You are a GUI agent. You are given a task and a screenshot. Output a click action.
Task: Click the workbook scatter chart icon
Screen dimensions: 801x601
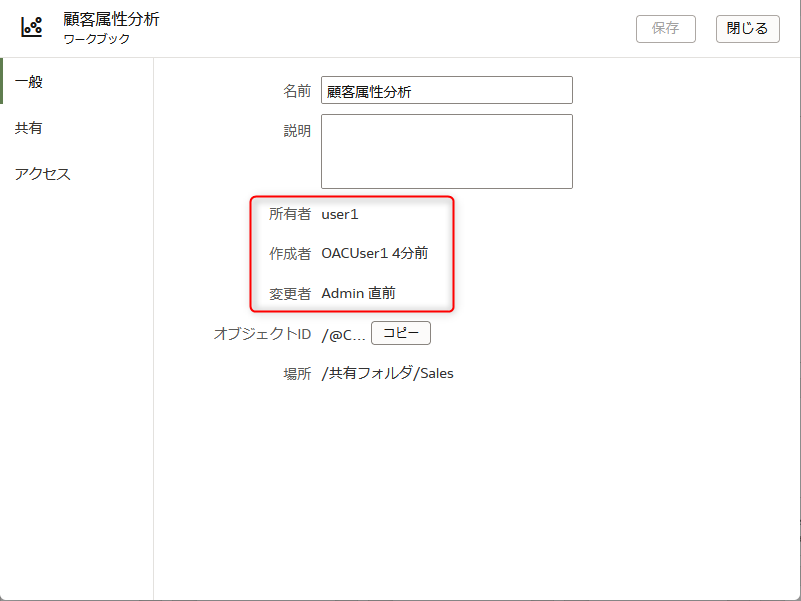click(x=31, y=27)
